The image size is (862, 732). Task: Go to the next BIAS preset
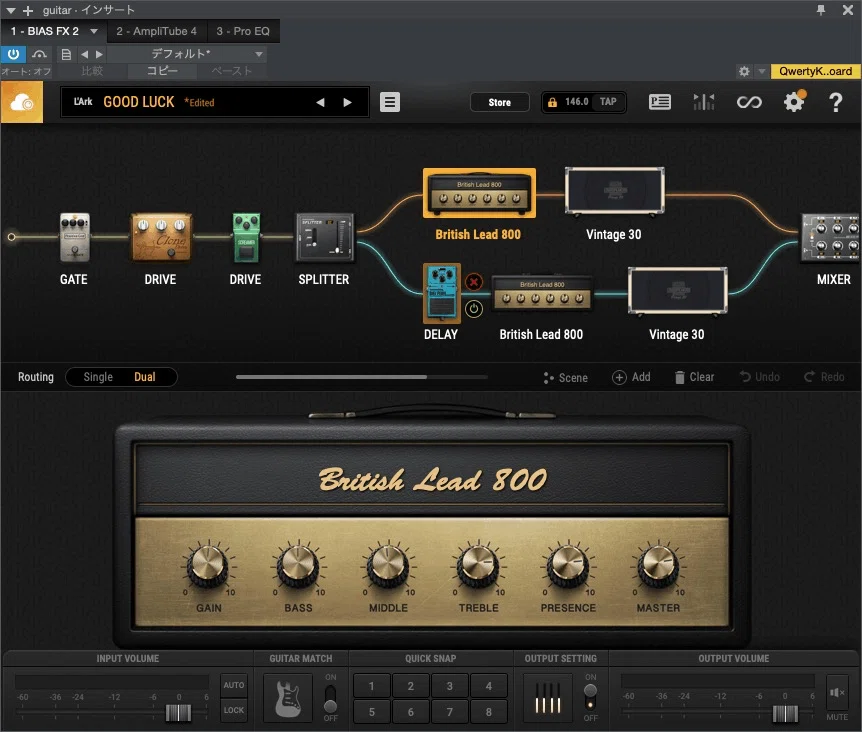click(x=347, y=102)
